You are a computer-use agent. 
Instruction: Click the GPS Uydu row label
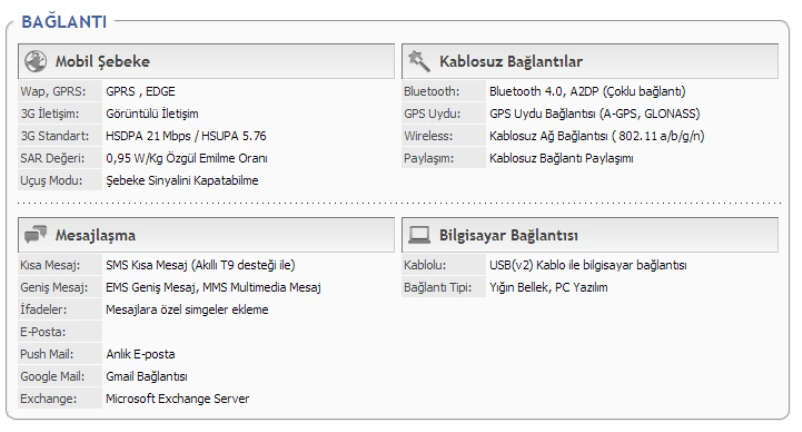pyautogui.click(x=430, y=113)
